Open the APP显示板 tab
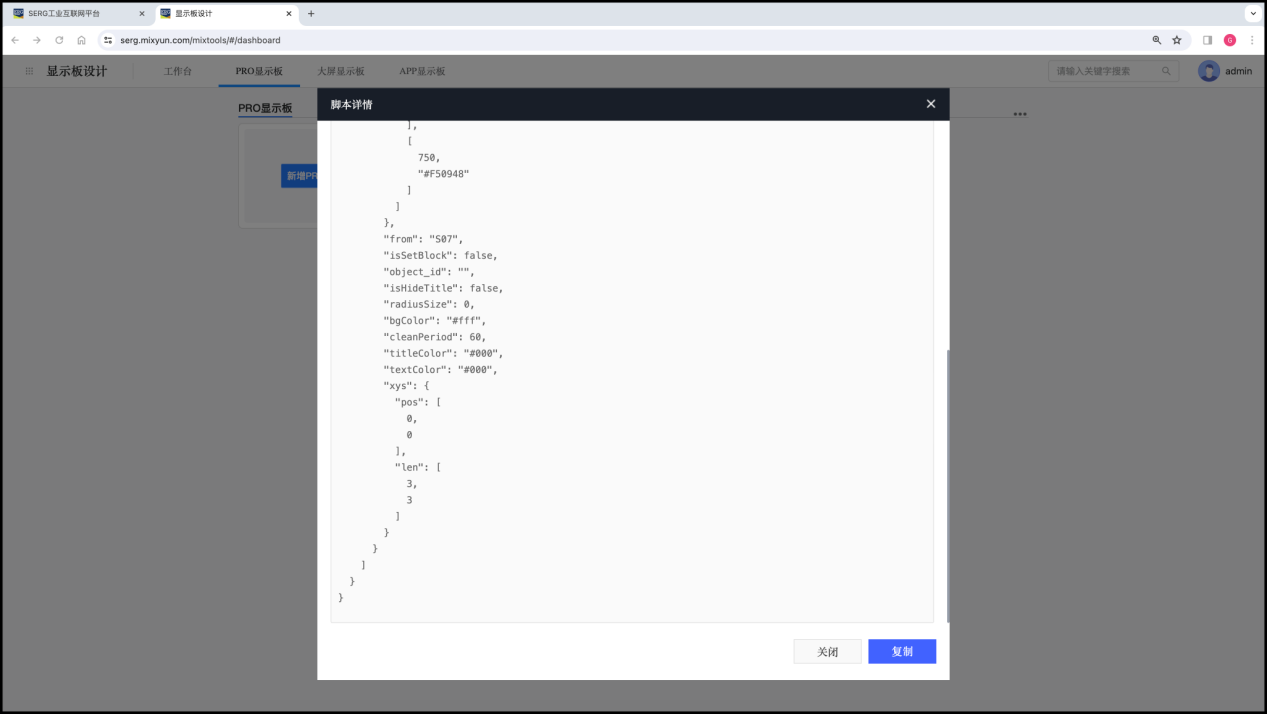Screen dimensions: 1267x714 pos(422,71)
